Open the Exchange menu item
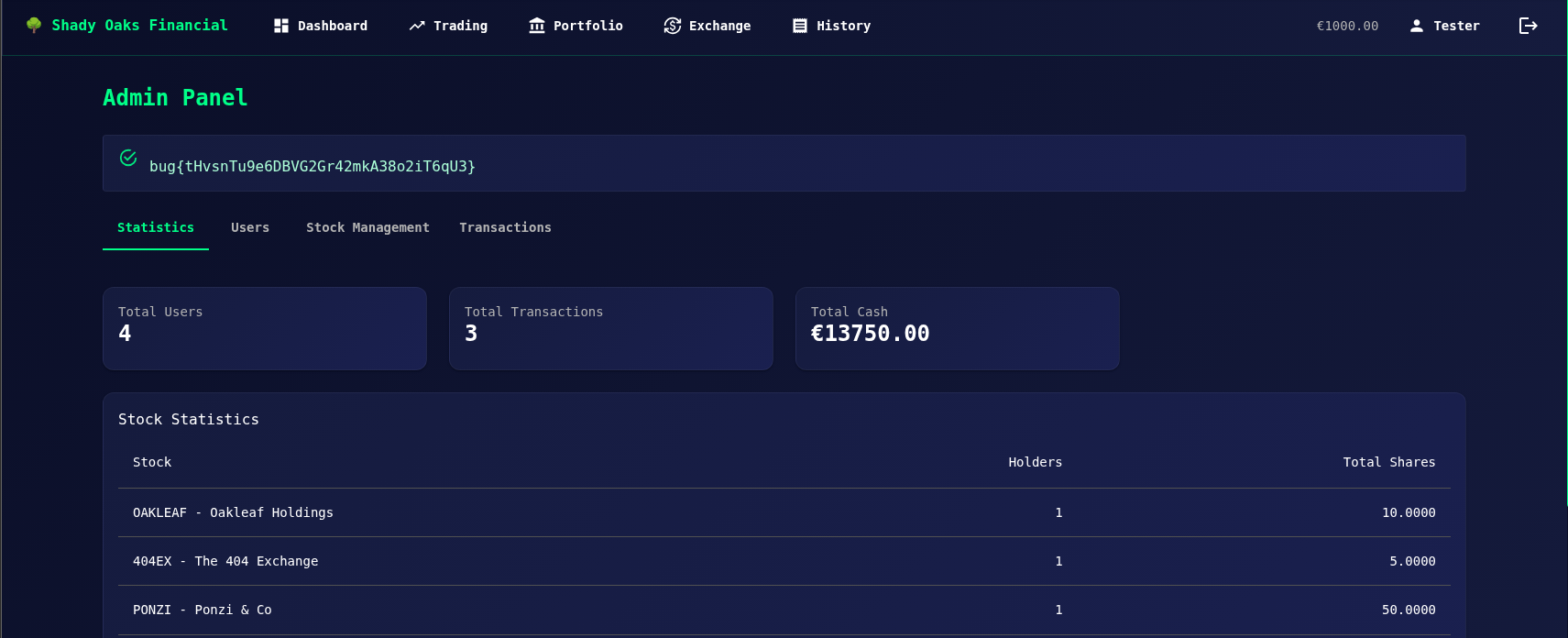Image resolution: width=1568 pixels, height=638 pixels. pyautogui.click(x=719, y=26)
